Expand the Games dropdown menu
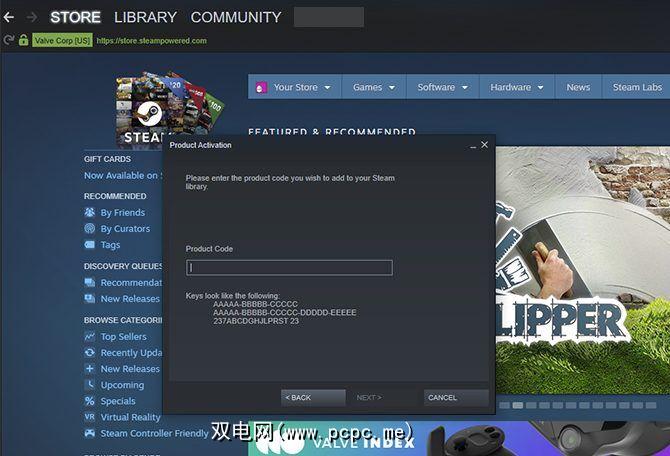Image resolution: width=670 pixels, height=456 pixels. [x=373, y=87]
